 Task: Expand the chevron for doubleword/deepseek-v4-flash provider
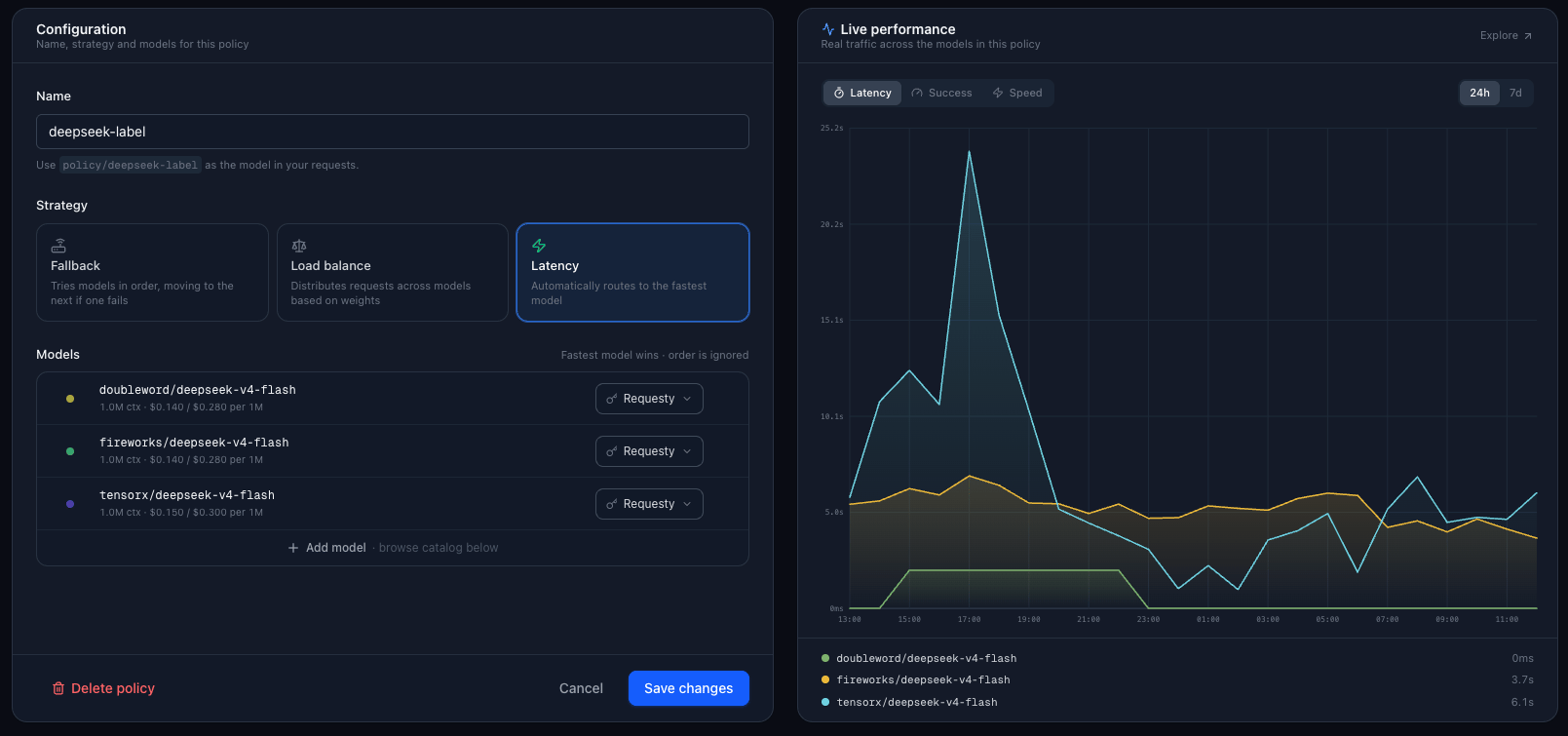pyautogui.click(x=687, y=399)
